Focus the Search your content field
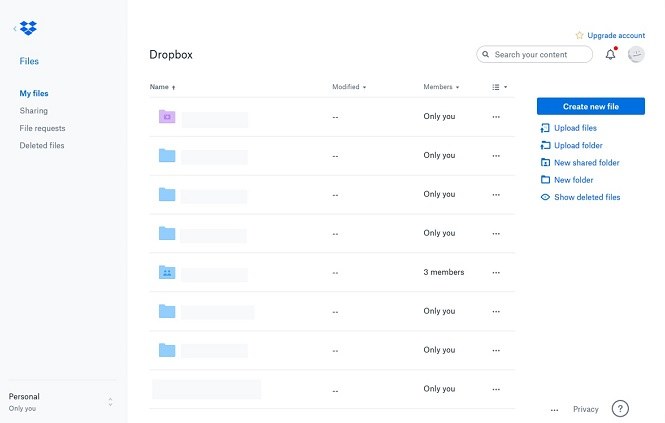 534,54
